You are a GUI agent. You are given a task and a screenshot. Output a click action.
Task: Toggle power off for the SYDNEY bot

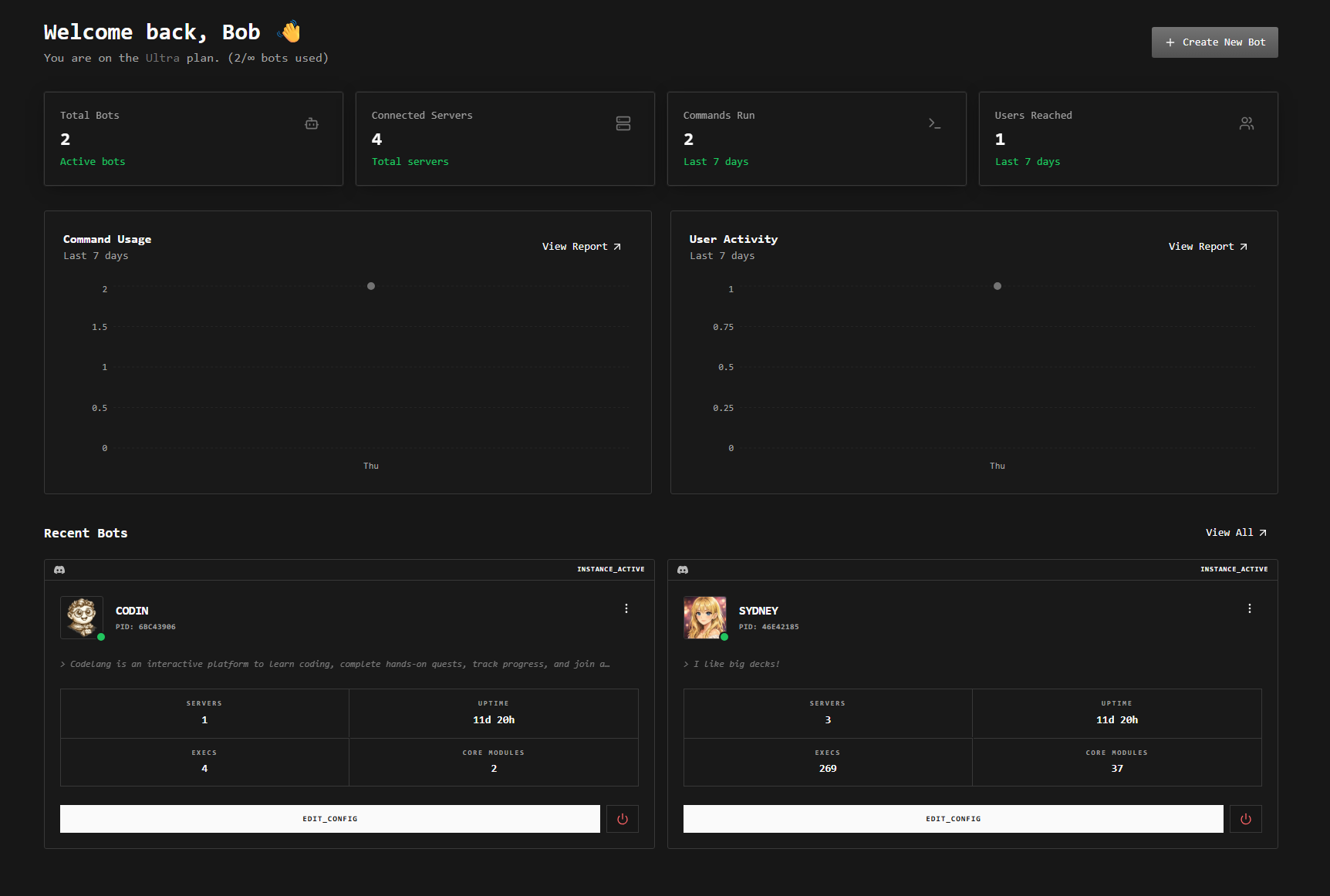pos(1245,819)
